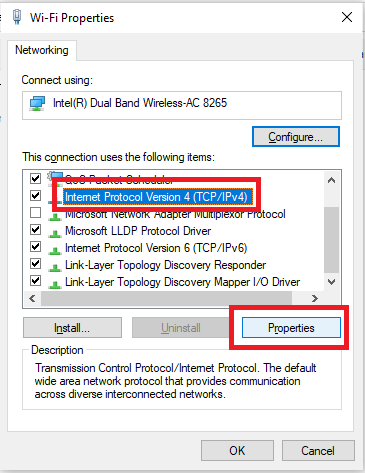Click the Link-Layer Topology Mapper I/O Driver icon
Viewport: 365px width, 473px height.
tap(55, 283)
